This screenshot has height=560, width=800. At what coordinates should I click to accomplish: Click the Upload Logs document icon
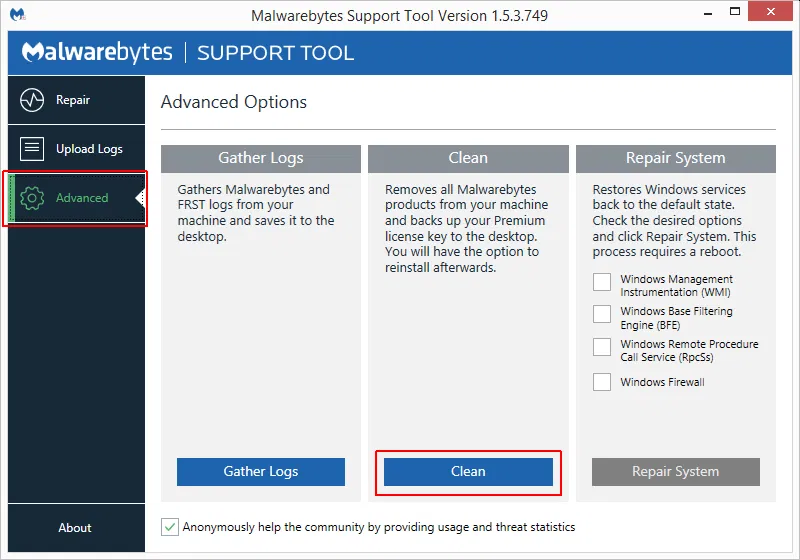point(32,149)
